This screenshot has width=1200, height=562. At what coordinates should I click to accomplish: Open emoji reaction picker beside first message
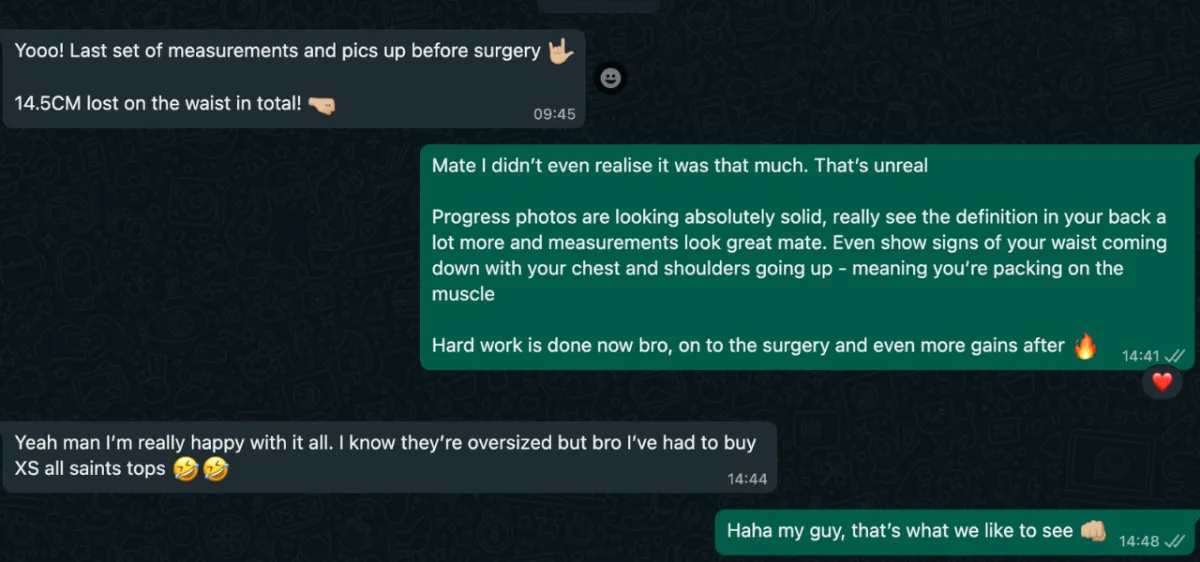tap(611, 78)
